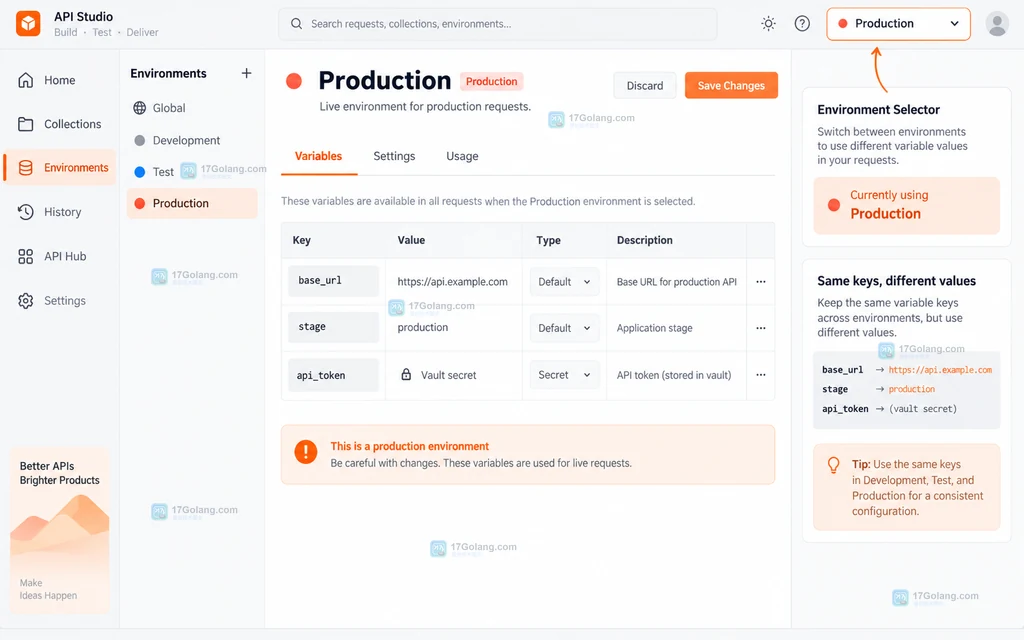This screenshot has width=1024, height=640.
Task: Open more options for base_url row
Action: click(761, 281)
